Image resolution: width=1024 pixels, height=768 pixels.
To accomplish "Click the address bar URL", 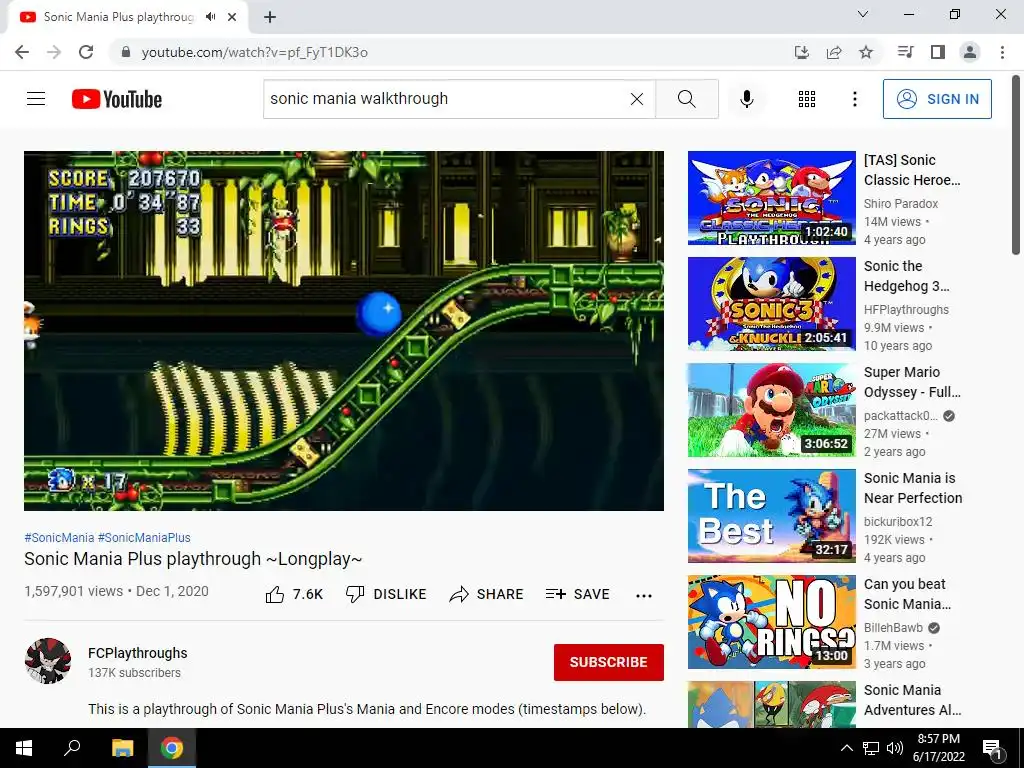I will 255,52.
